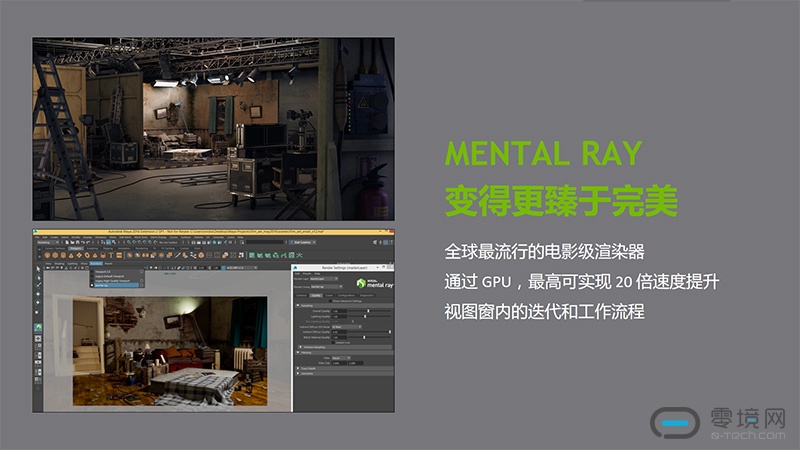
Task: Click the Open Scene icon on status line
Action: click(x=72, y=242)
